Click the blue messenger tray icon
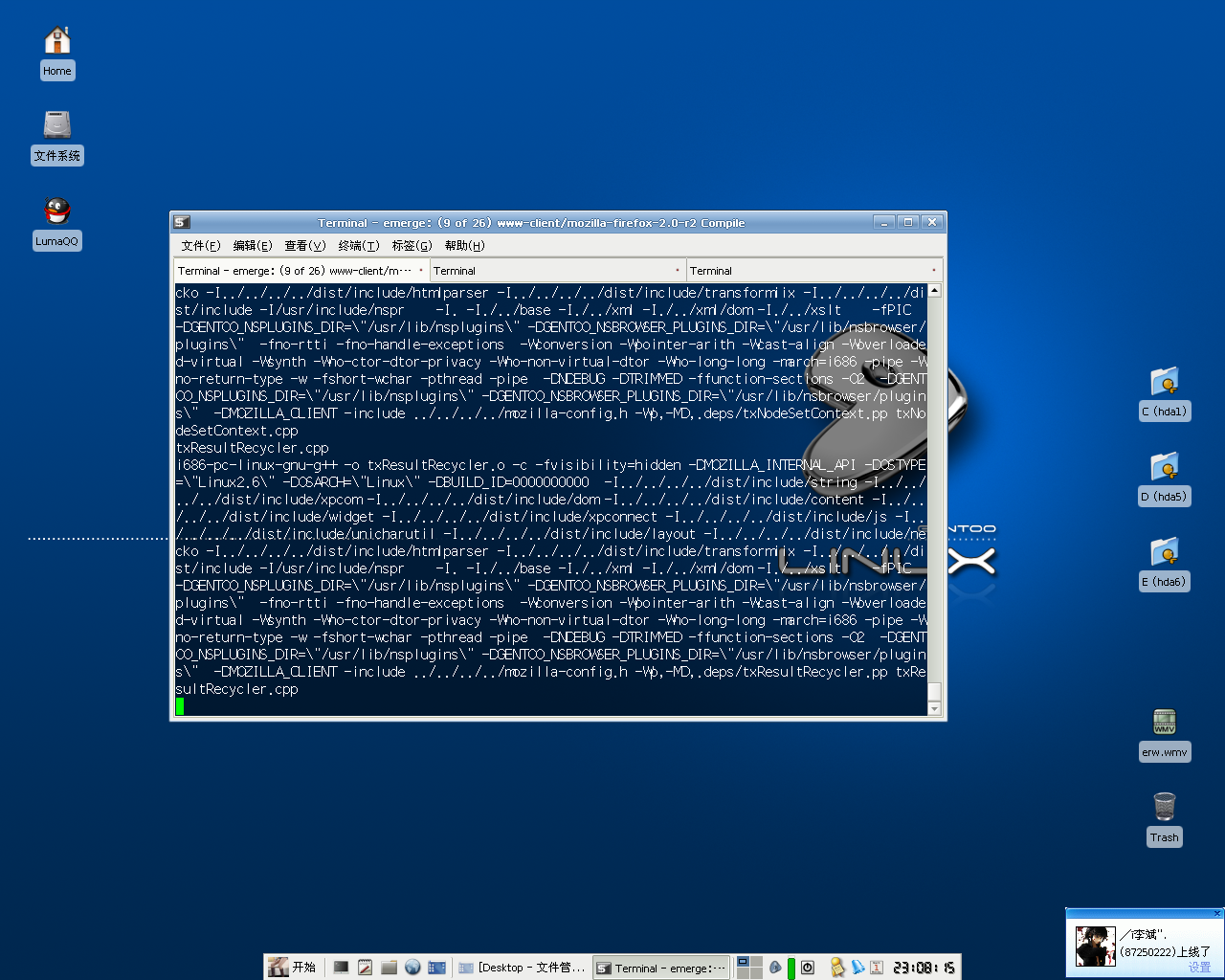1225x980 pixels. [x=857, y=968]
